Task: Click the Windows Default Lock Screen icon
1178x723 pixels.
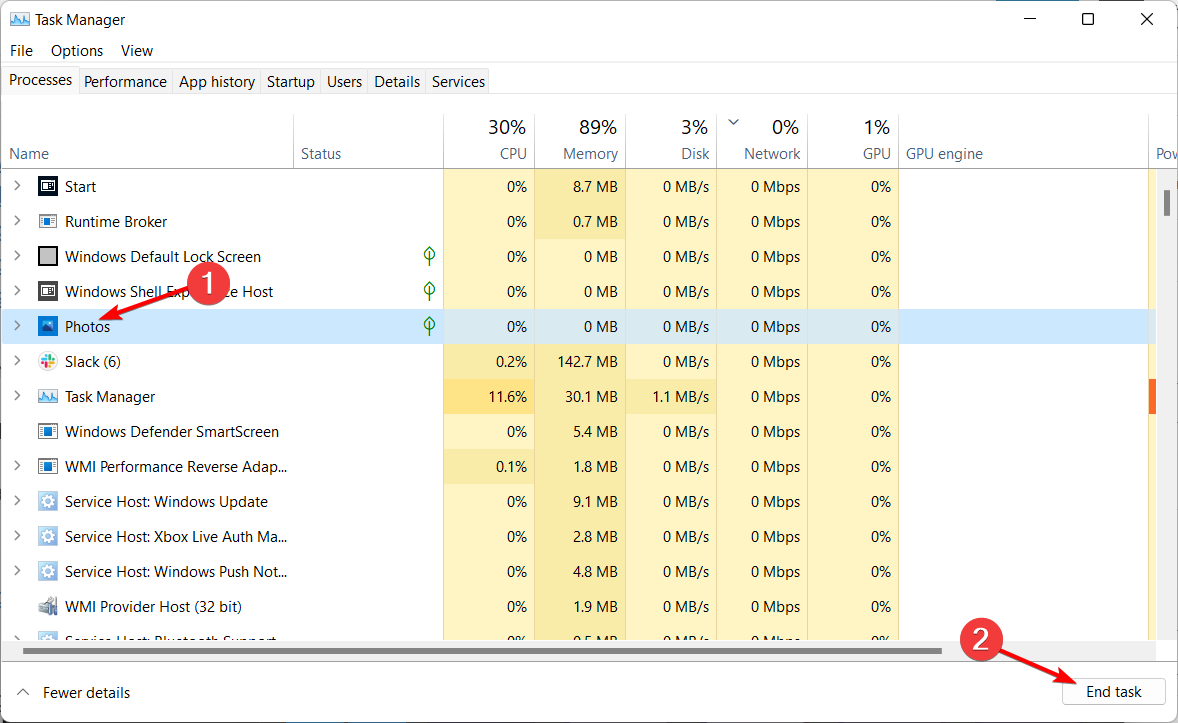Action: coord(47,256)
